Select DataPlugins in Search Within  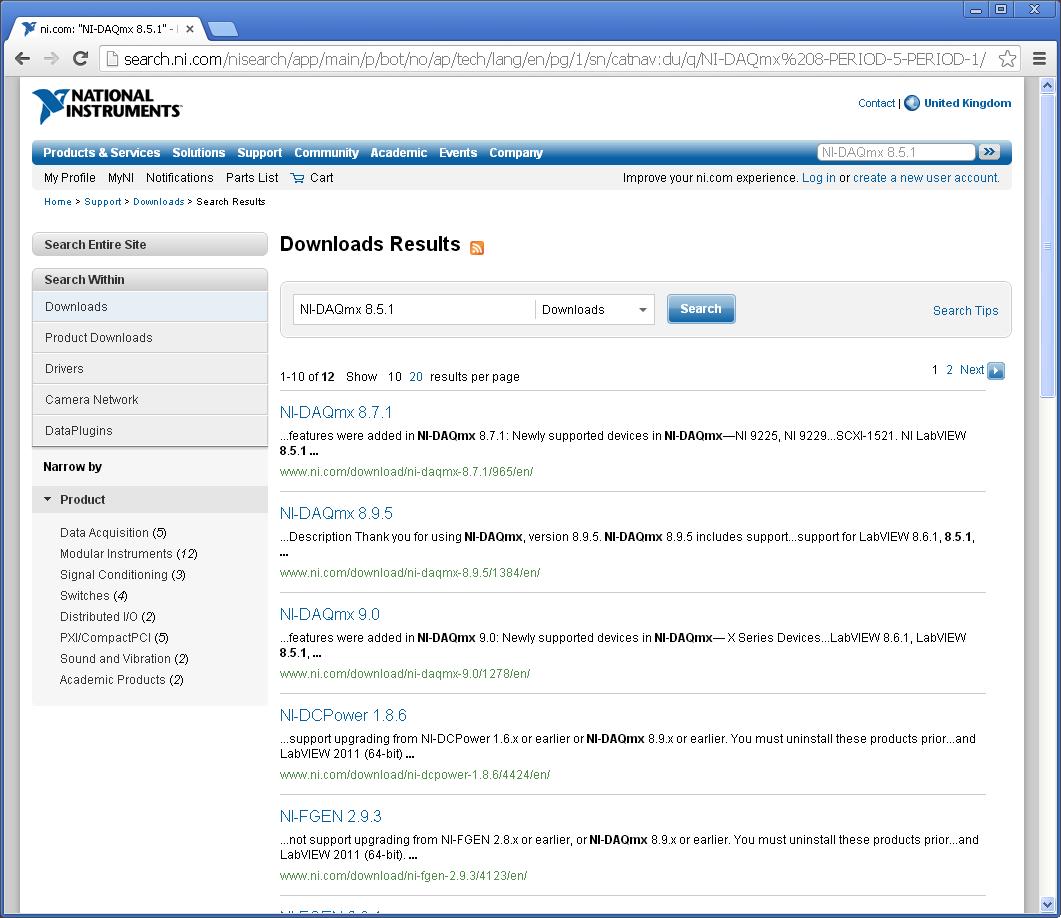[x=150, y=431]
